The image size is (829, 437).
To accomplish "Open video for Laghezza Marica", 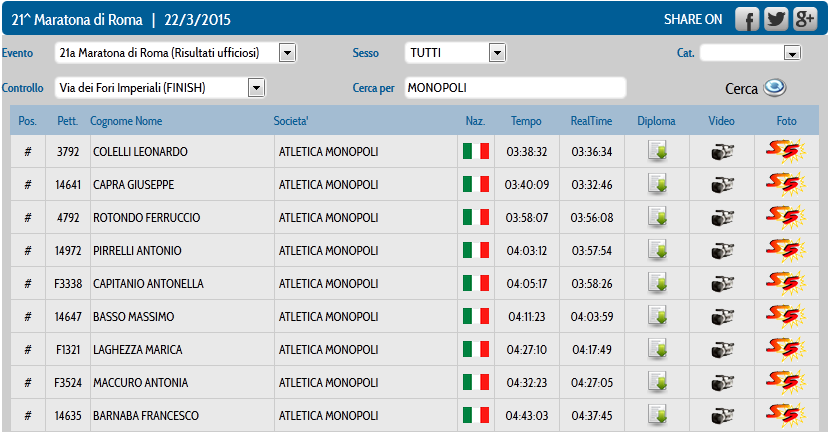I will tap(722, 349).
